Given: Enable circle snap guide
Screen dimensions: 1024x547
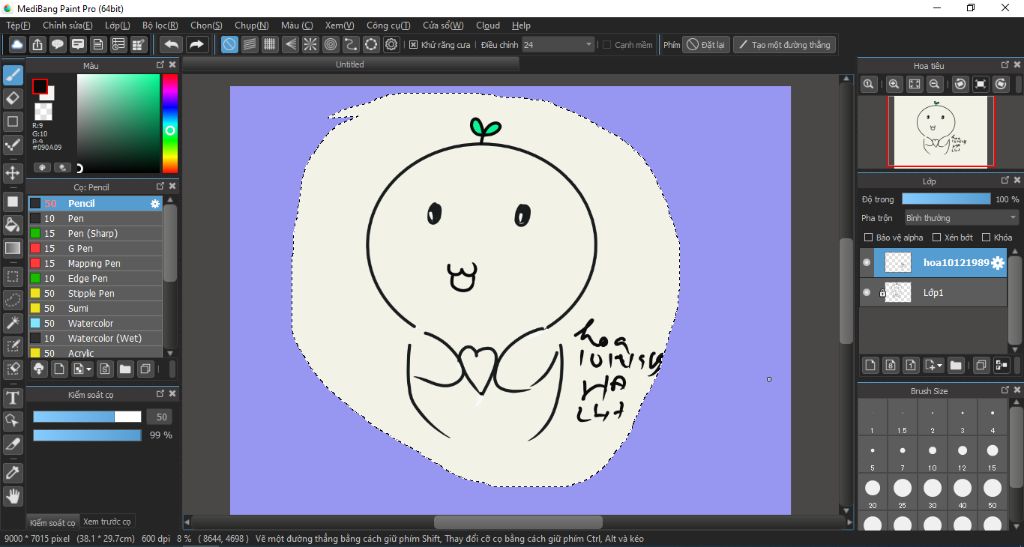Looking at the screenshot, I should pyautogui.click(x=330, y=44).
